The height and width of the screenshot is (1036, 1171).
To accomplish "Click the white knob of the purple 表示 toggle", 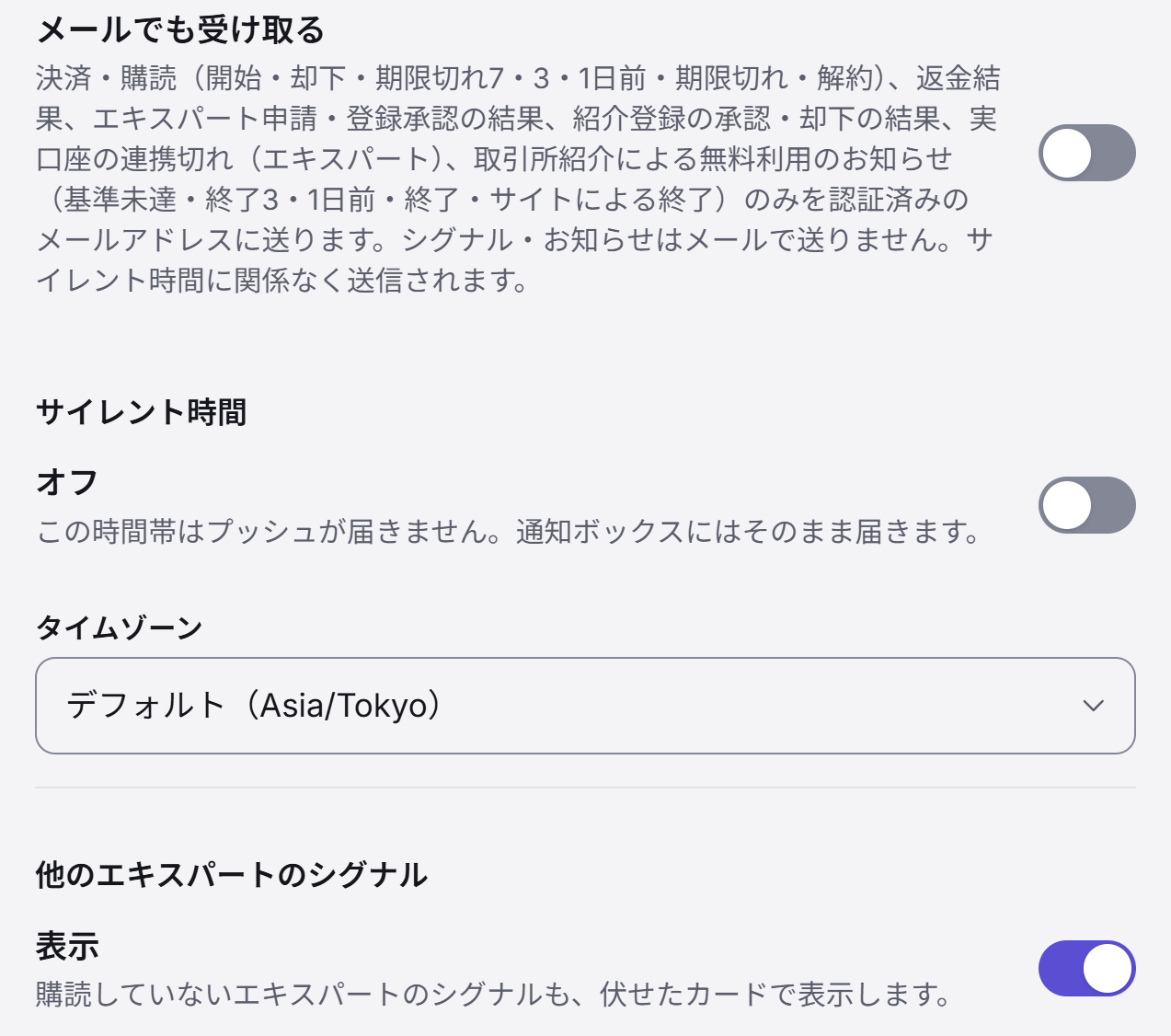I will point(1108,969).
